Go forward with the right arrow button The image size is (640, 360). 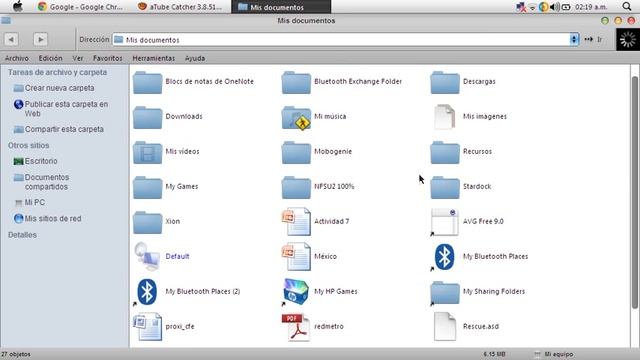tap(40, 40)
